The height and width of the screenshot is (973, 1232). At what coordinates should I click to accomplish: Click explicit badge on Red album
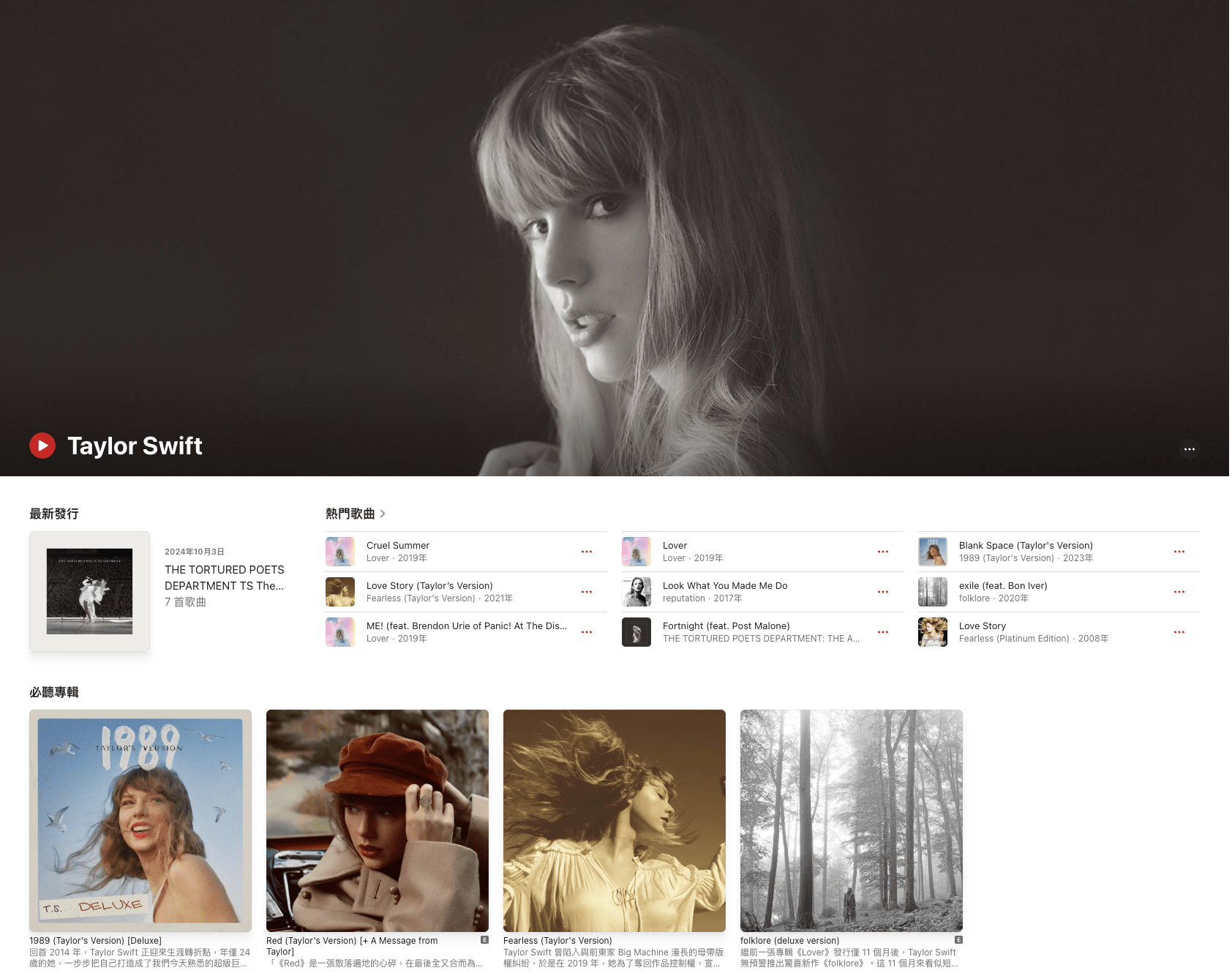(484, 940)
